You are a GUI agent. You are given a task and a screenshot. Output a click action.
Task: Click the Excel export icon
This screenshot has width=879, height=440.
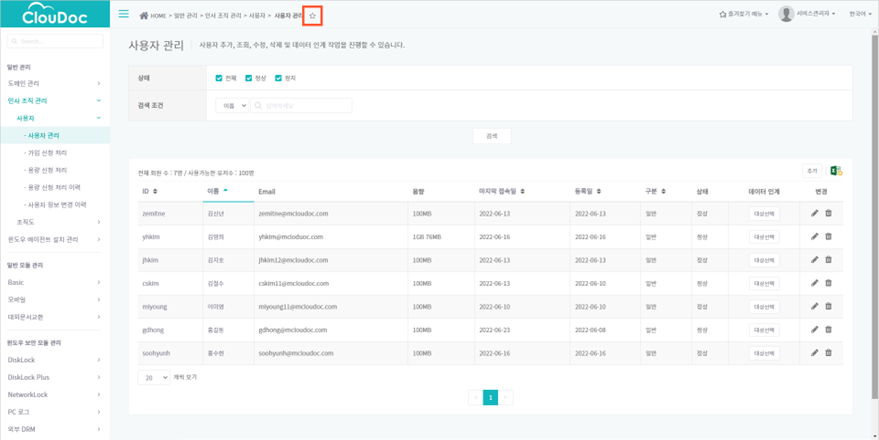pyautogui.click(x=836, y=171)
